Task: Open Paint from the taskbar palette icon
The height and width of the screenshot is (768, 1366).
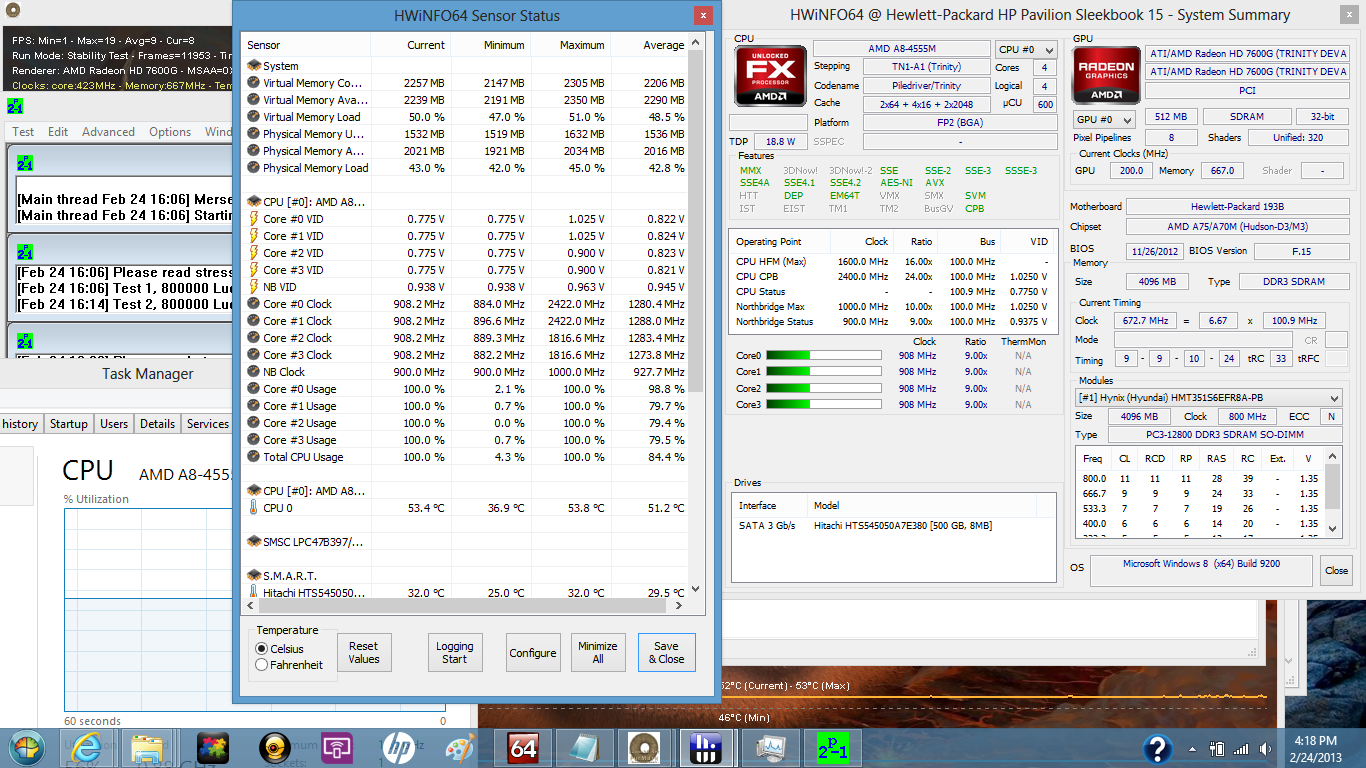Action: point(460,747)
